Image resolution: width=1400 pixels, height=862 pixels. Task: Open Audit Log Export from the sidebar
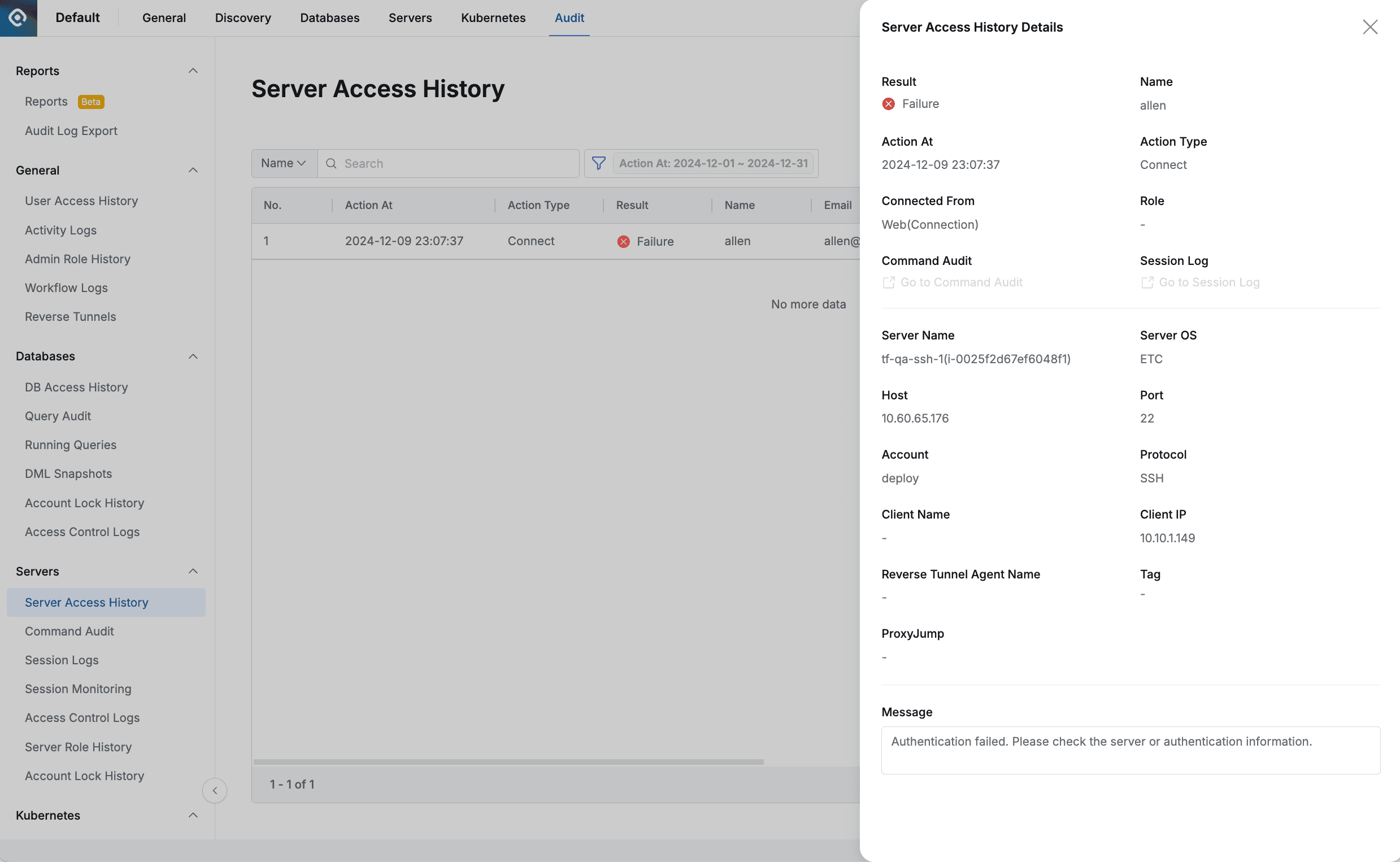(71, 130)
